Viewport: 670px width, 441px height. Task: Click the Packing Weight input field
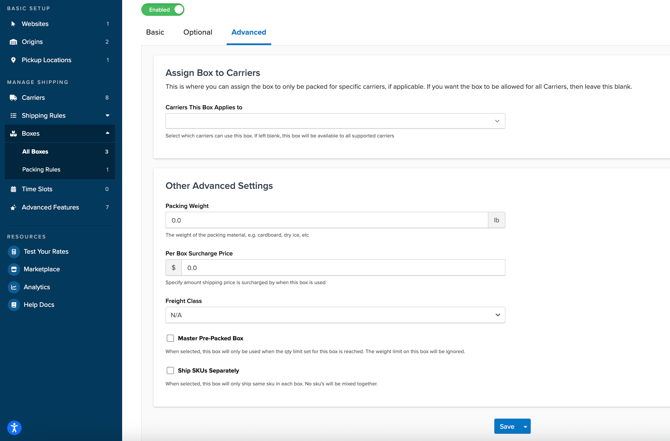(326, 220)
